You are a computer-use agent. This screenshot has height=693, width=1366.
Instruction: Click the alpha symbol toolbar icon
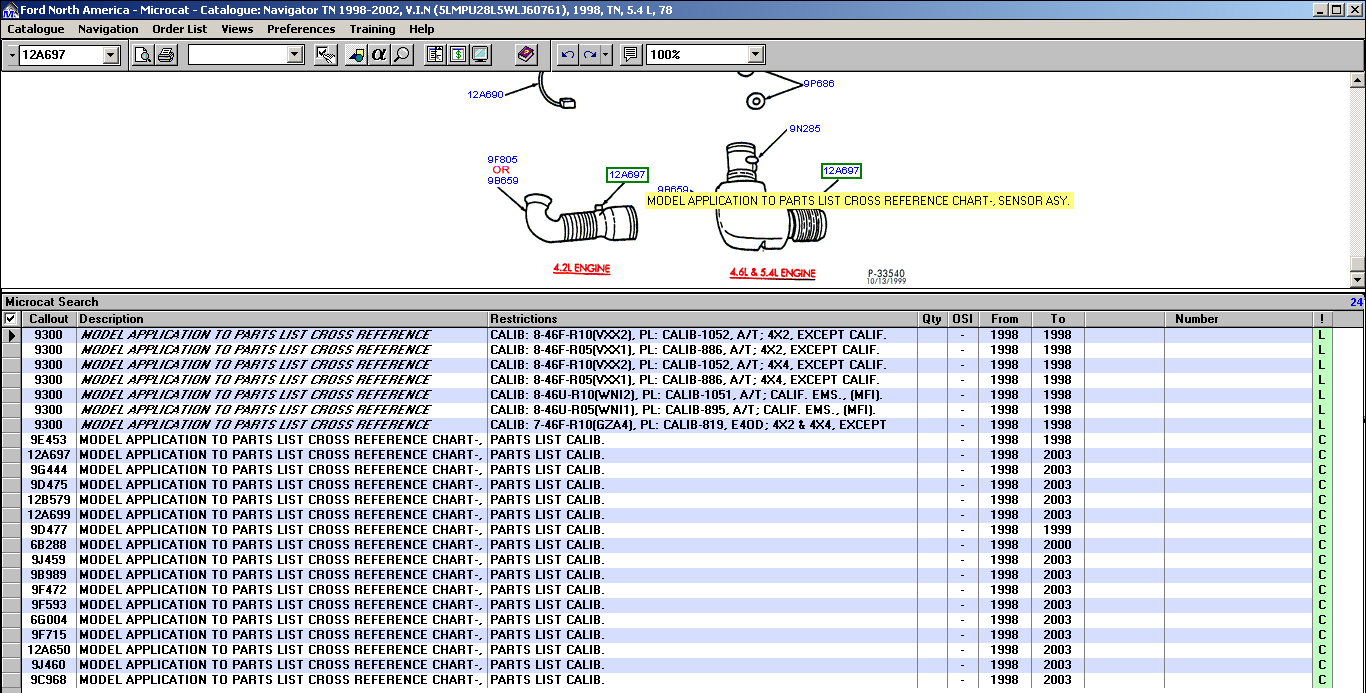tap(379, 55)
